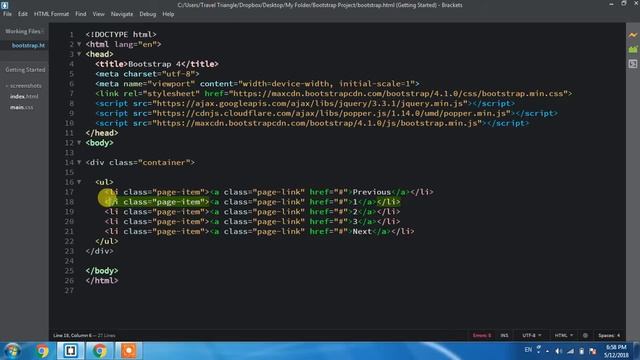
Task: Open the Edit menu
Action: point(22,14)
